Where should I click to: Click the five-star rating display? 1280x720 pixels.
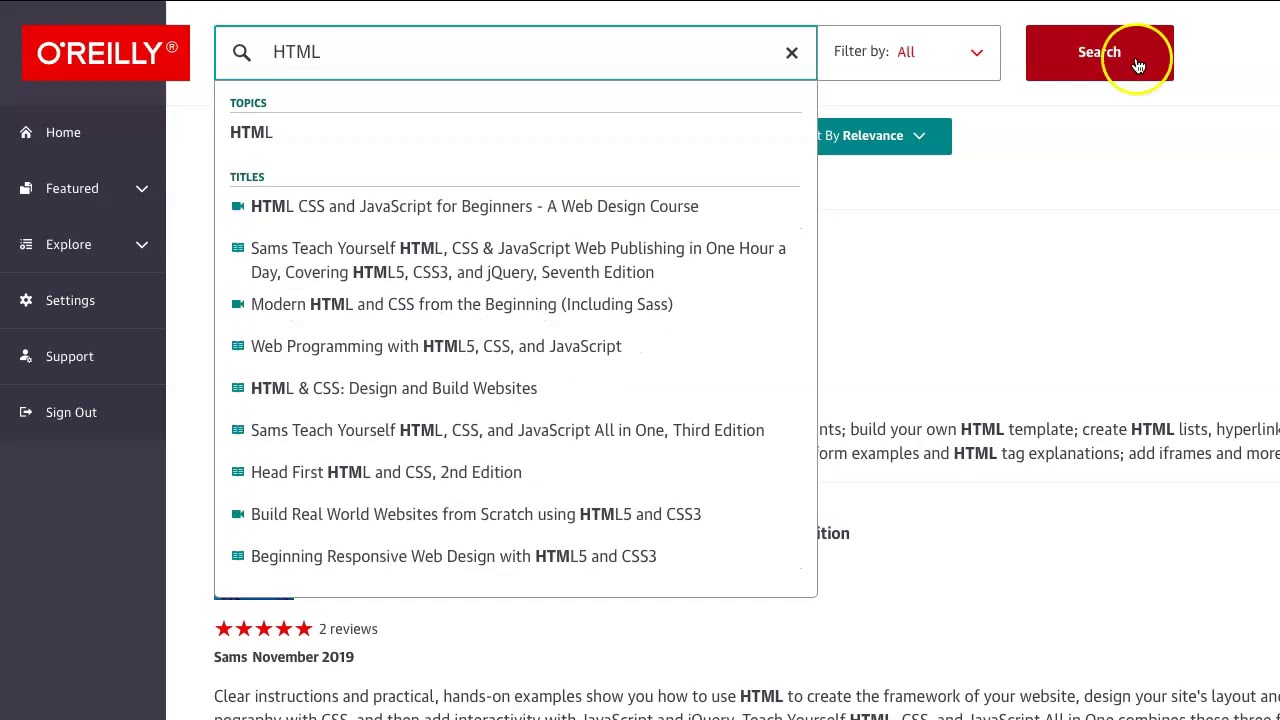pyautogui.click(x=263, y=629)
